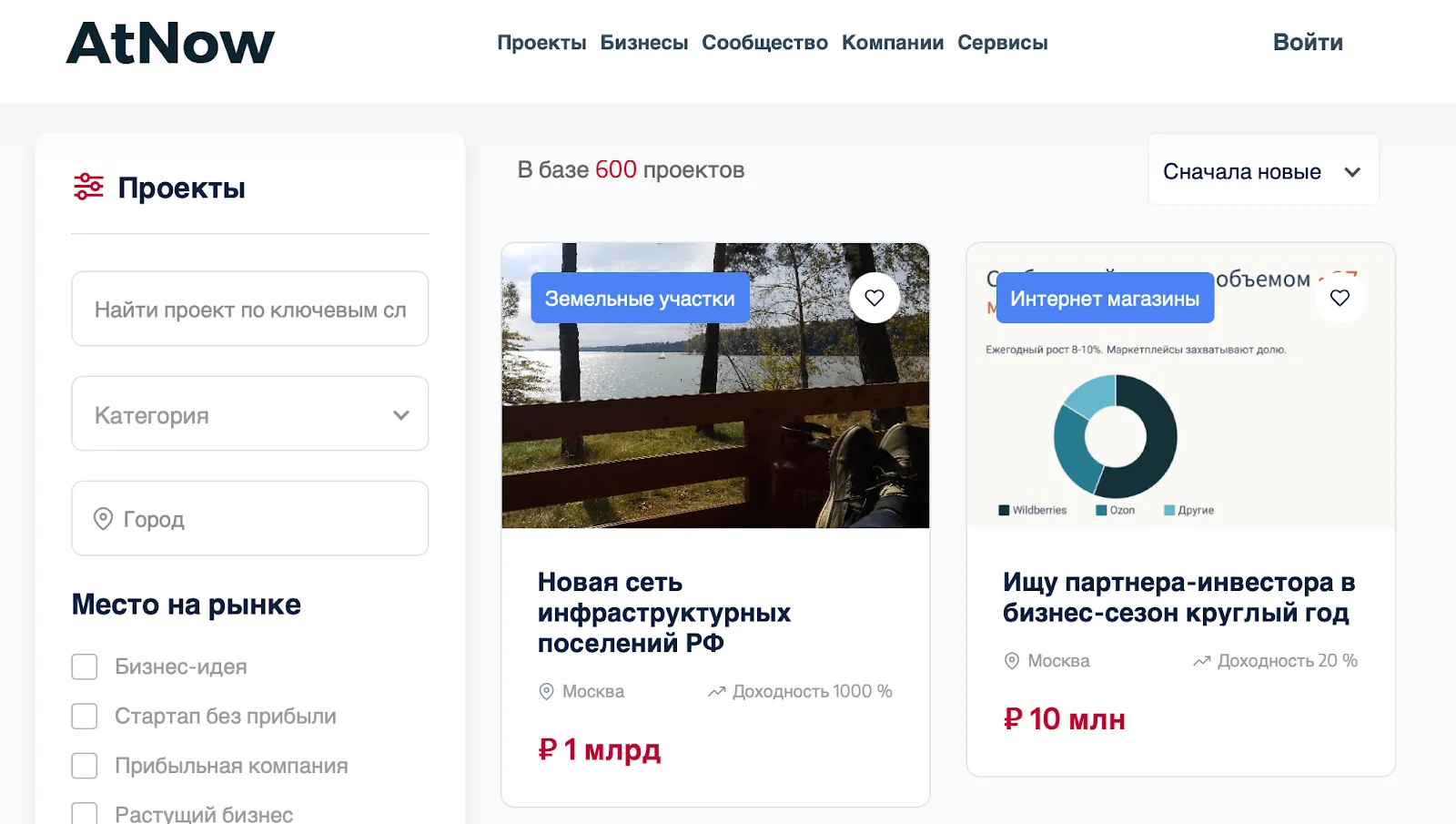This screenshot has width=1456, height=824.
Task: Enable the Стартап без прибыли checkbox
Action: (85, 717)
